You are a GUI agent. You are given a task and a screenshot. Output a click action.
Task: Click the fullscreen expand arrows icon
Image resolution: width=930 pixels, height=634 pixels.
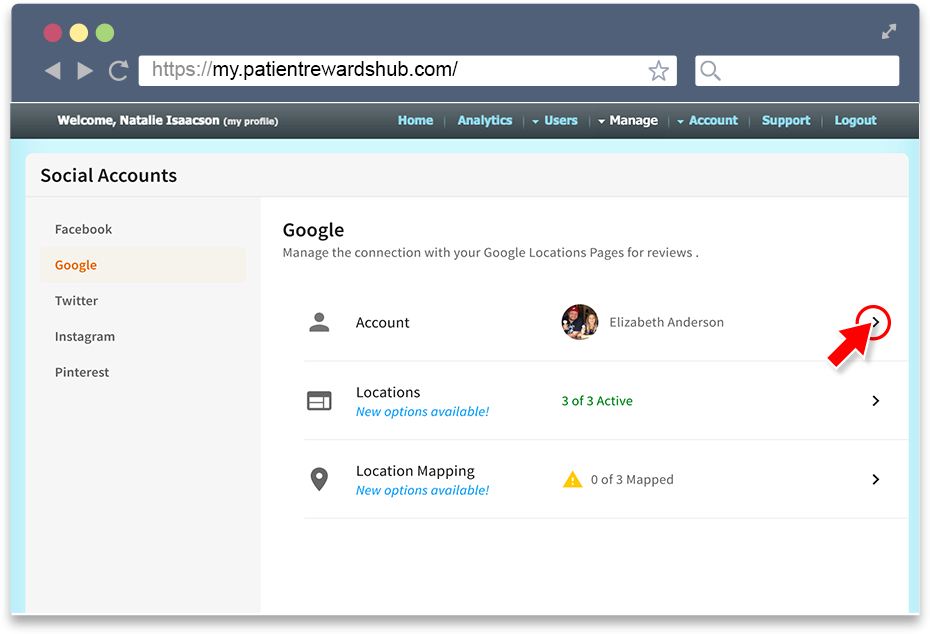pyautogui.click(x=888, y=31)
